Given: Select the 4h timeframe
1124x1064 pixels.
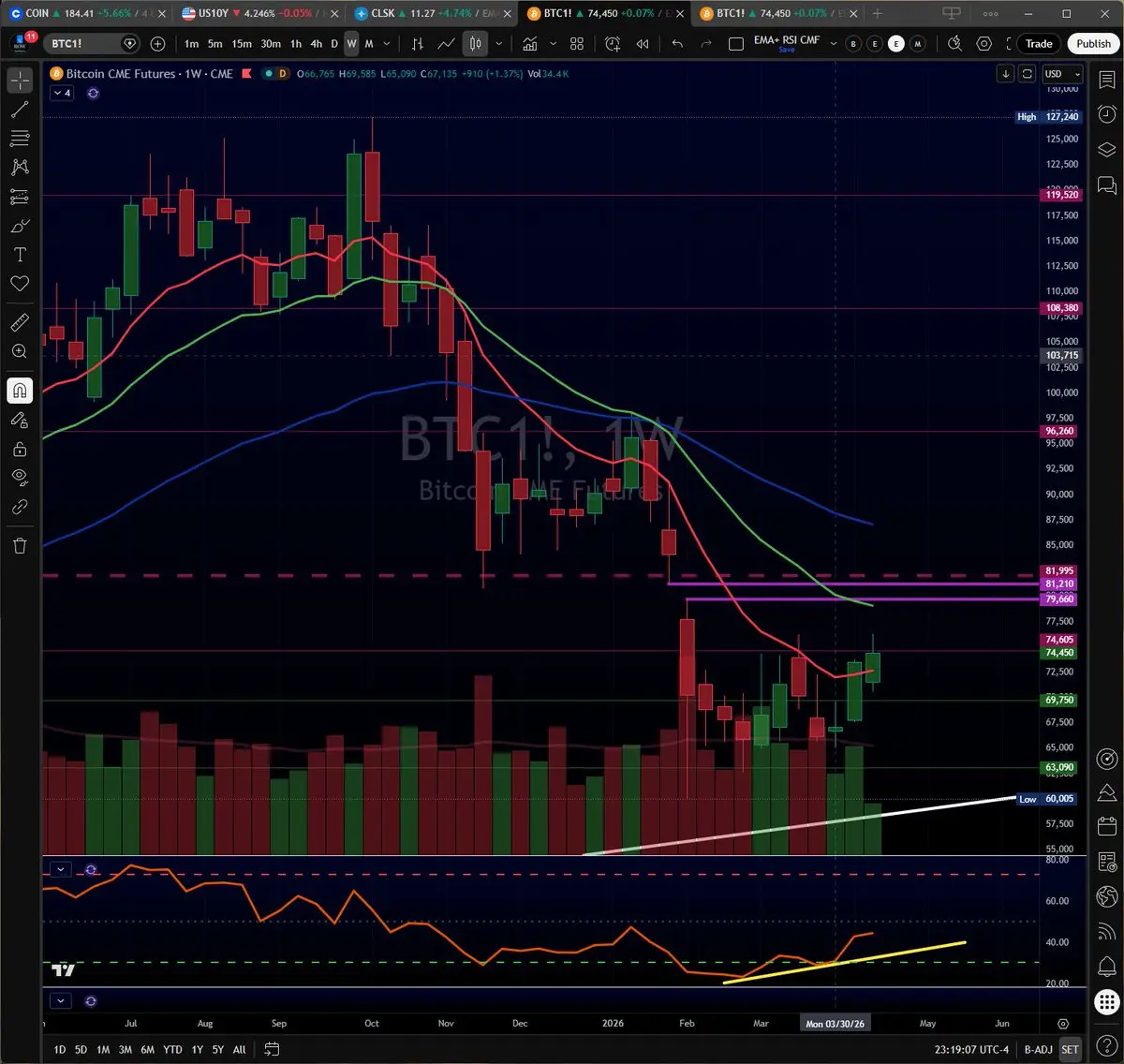Looking at the screenshot, I should point(317,44).
